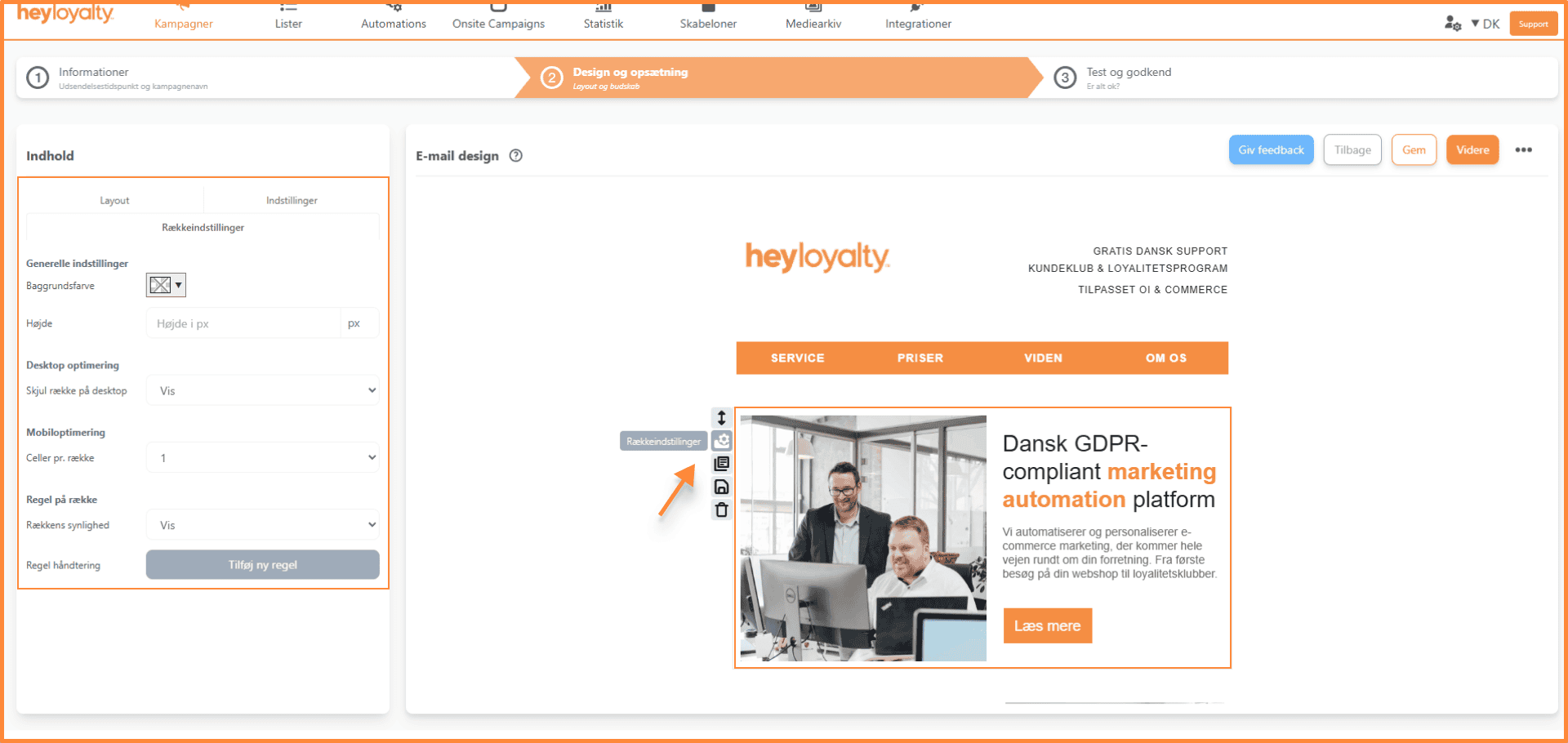This screenshot has width=1568, height=743.
Task: Click the 'Højde i px' input field
Action: click(243, 323)
